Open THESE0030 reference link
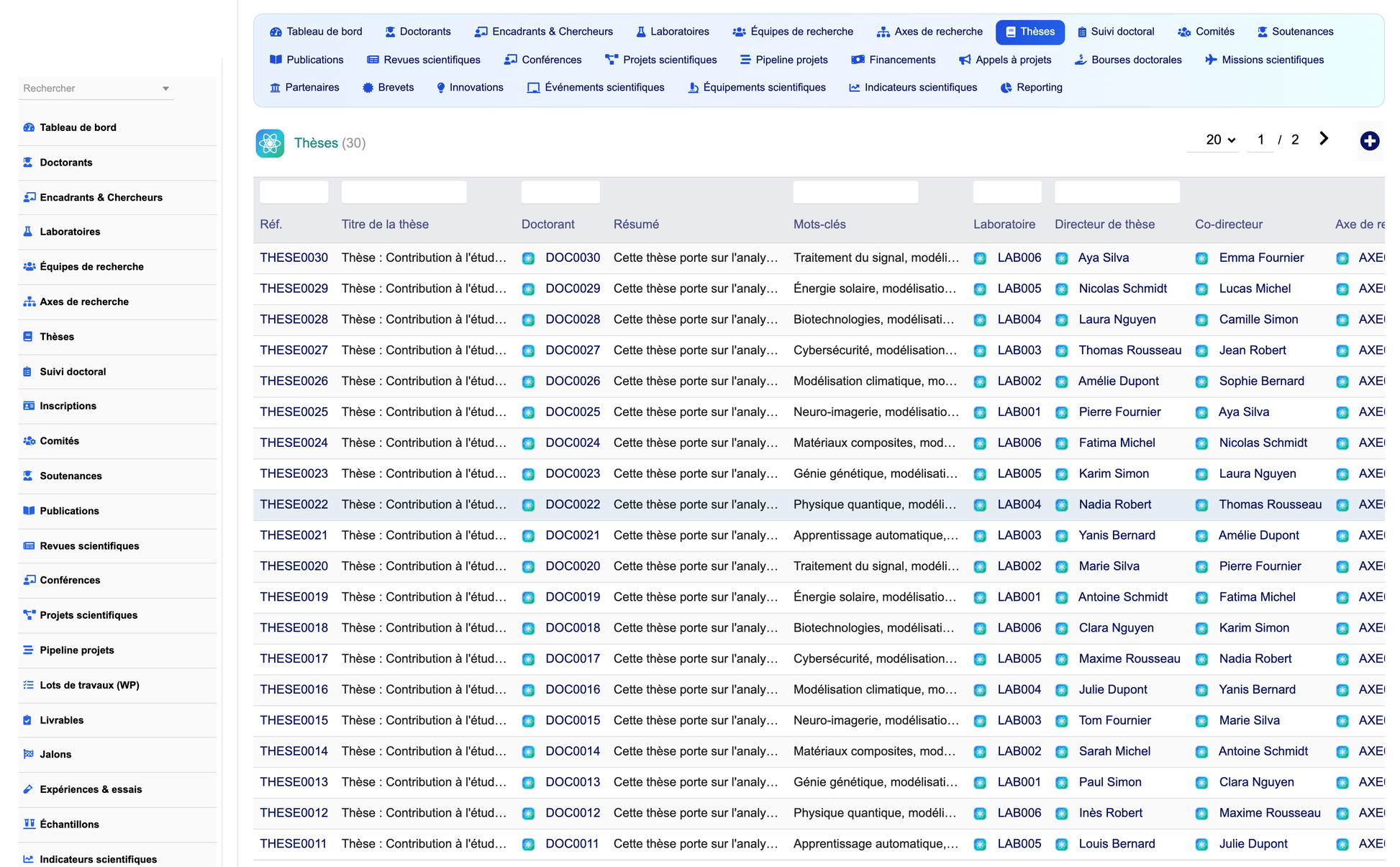 (294, 258)
